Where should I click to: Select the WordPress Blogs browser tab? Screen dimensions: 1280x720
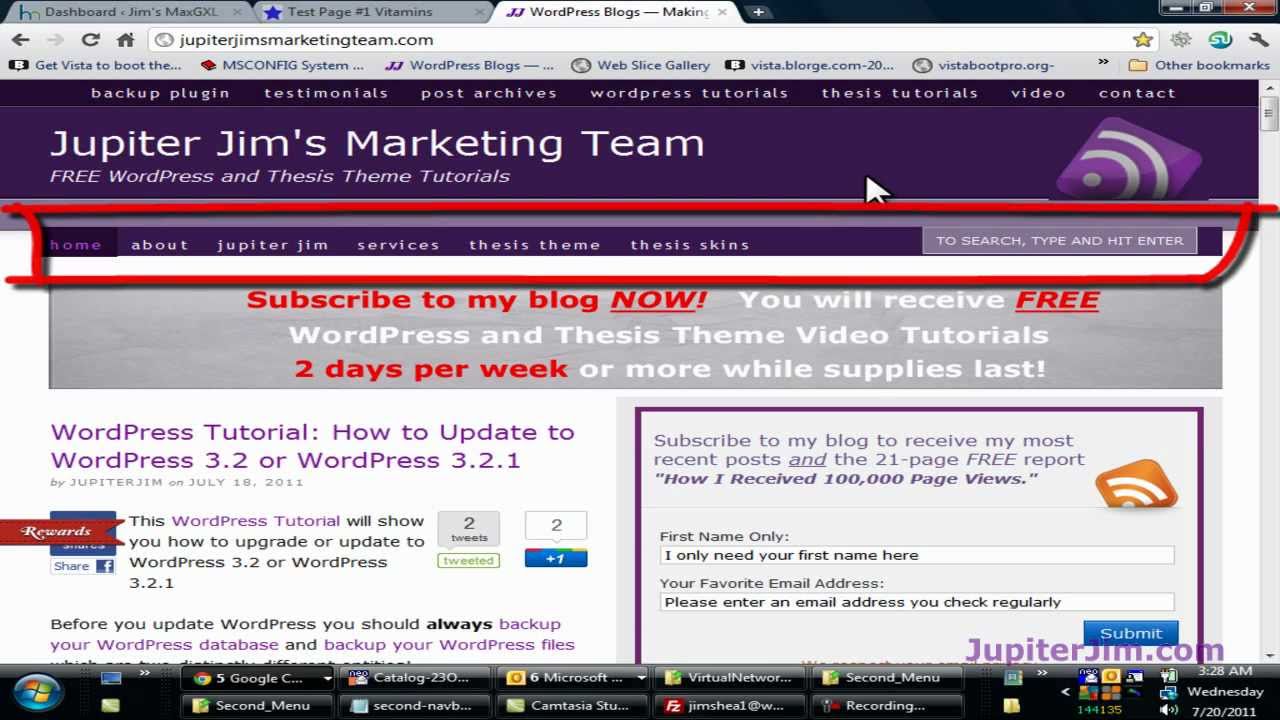click(x=615, y=12)
